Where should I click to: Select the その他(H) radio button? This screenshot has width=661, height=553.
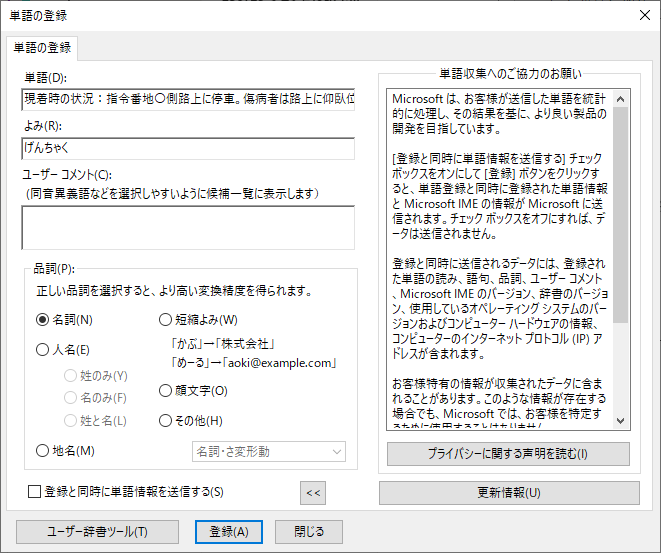(166, 421)
